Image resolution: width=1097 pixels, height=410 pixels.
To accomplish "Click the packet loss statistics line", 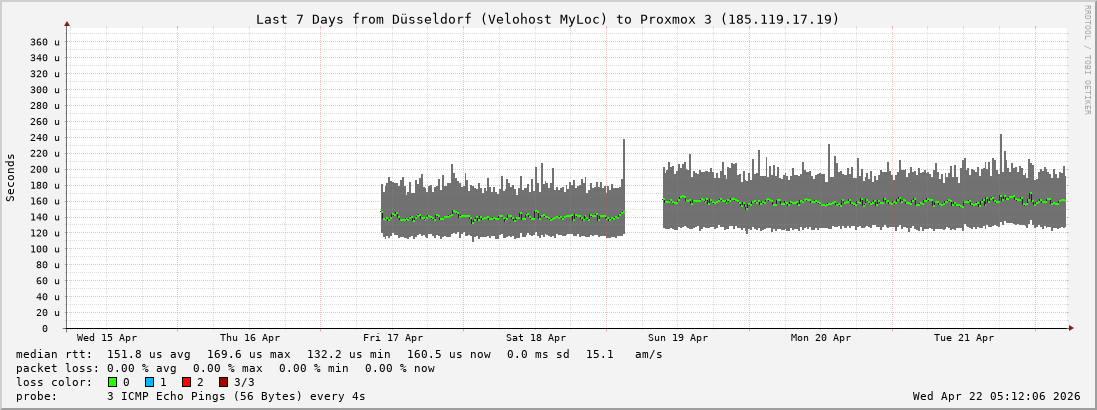I will coord(225,368).
